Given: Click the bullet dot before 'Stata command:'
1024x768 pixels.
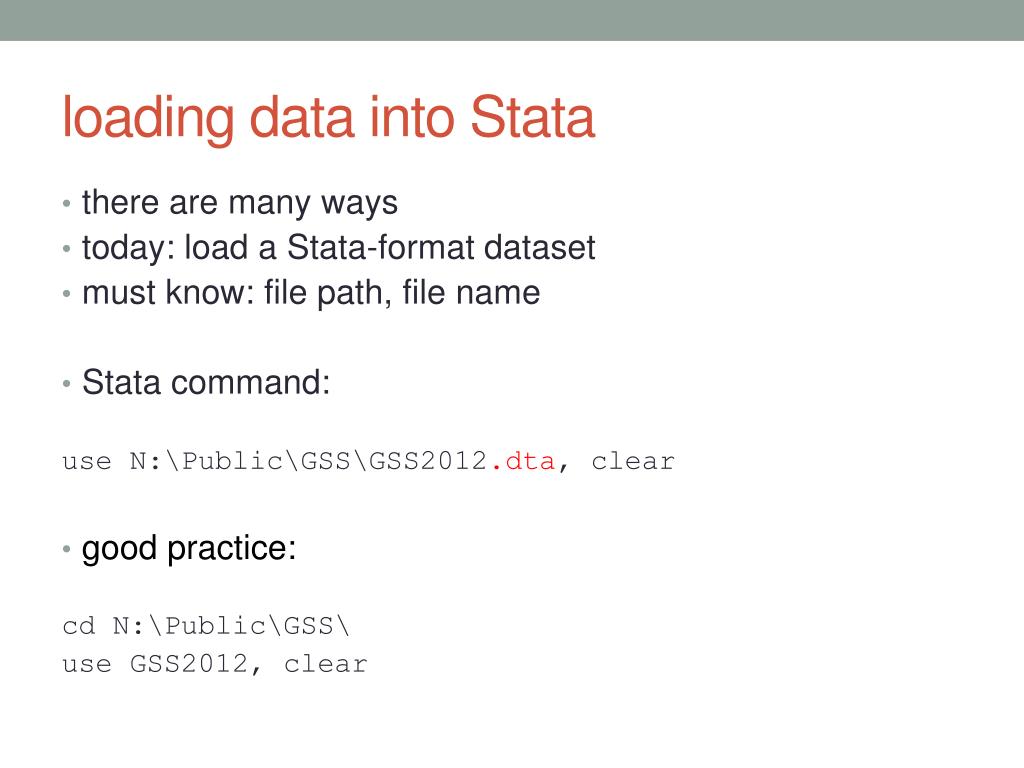Looking at the screenshot, I should coord(67,383).
